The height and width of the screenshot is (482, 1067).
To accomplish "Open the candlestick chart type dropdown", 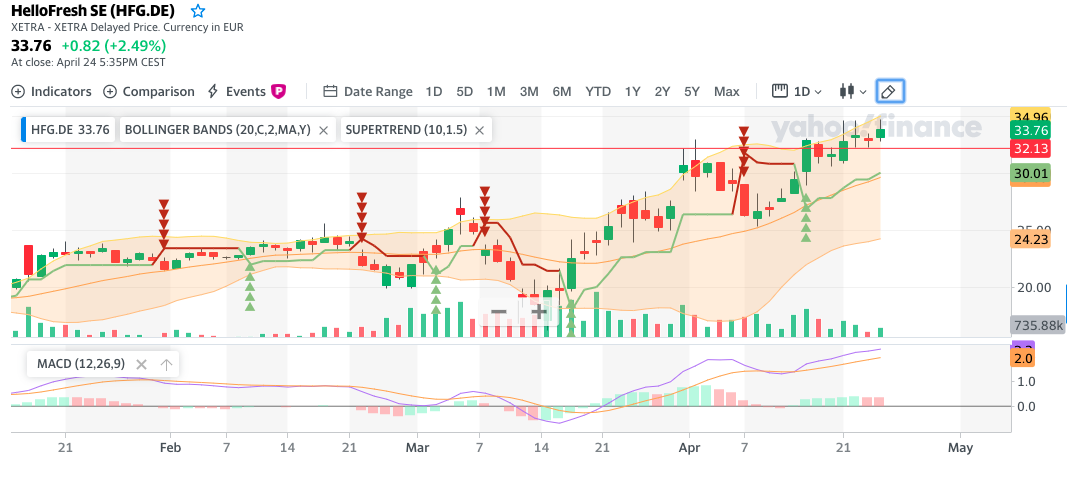I will [x=853, y=91].
